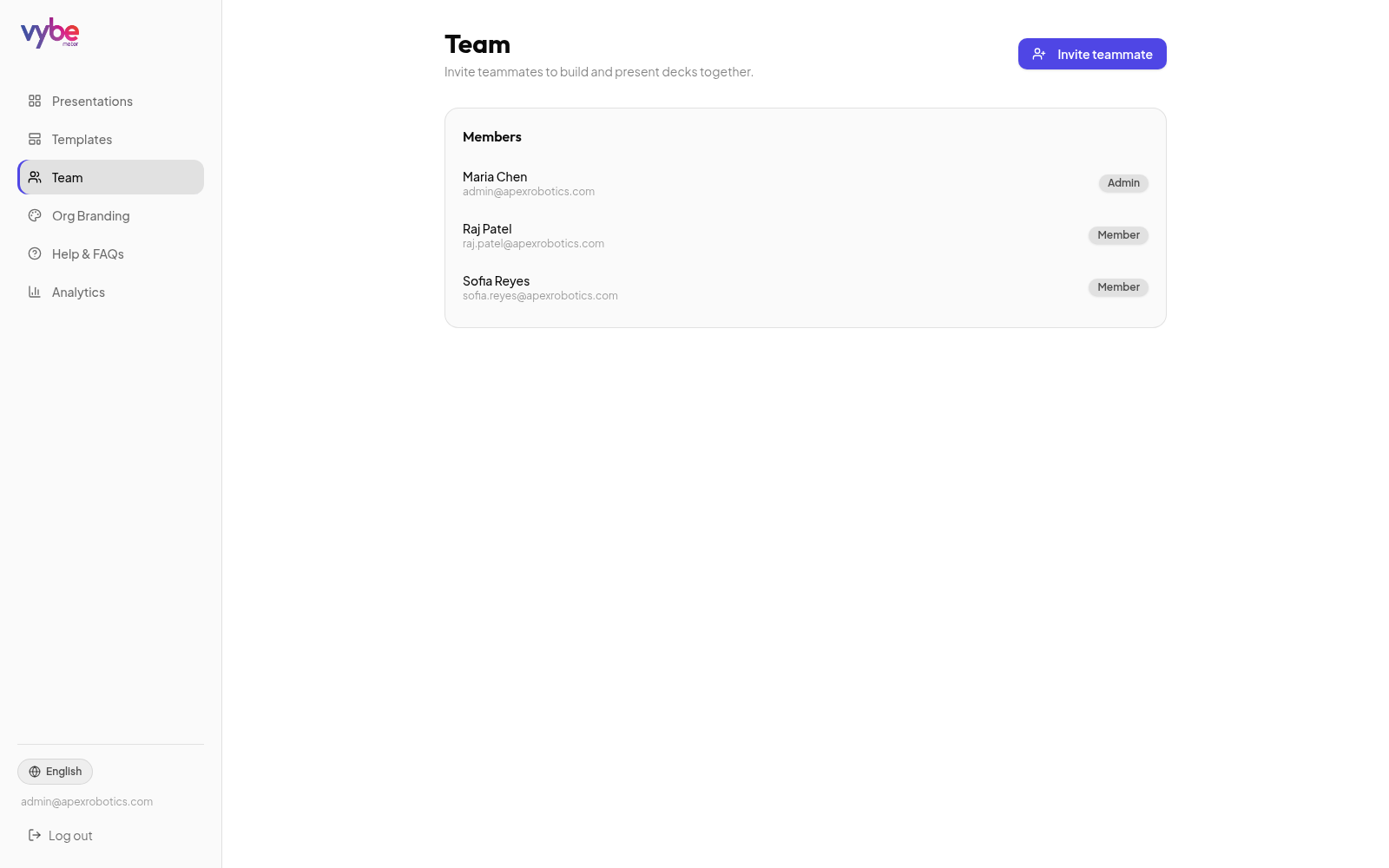Select the Team menu item

110,177
